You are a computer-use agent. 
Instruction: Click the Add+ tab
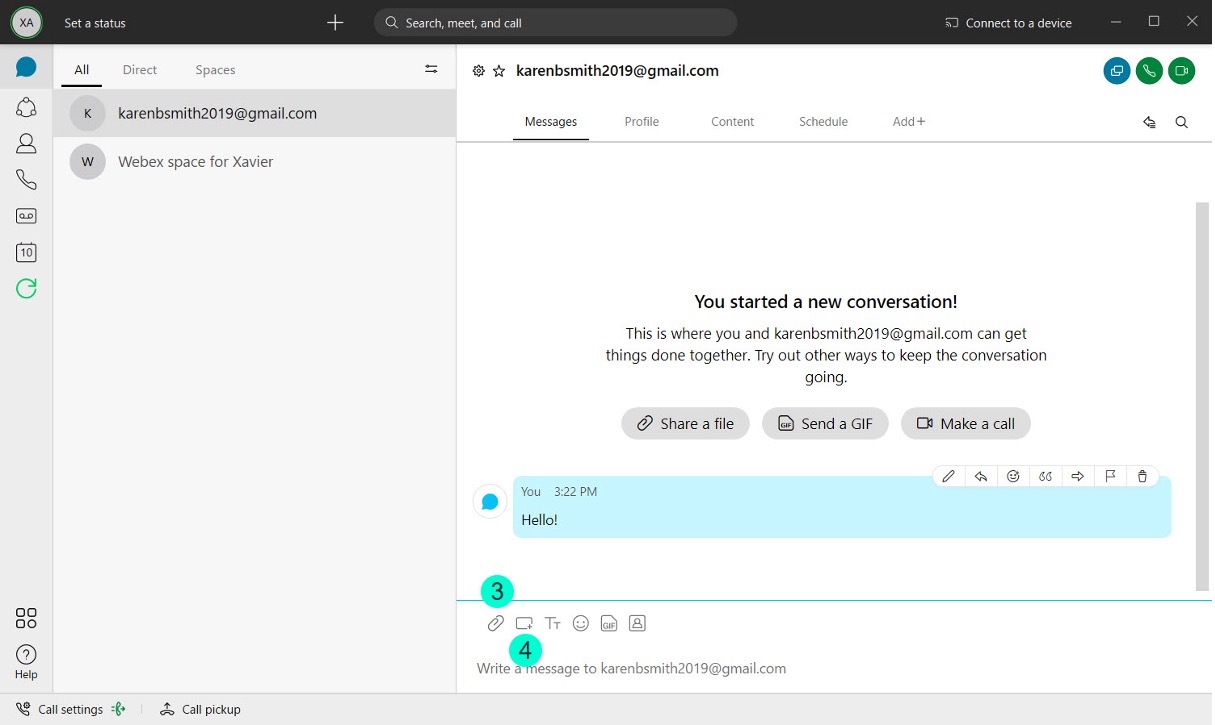(908, 122)
